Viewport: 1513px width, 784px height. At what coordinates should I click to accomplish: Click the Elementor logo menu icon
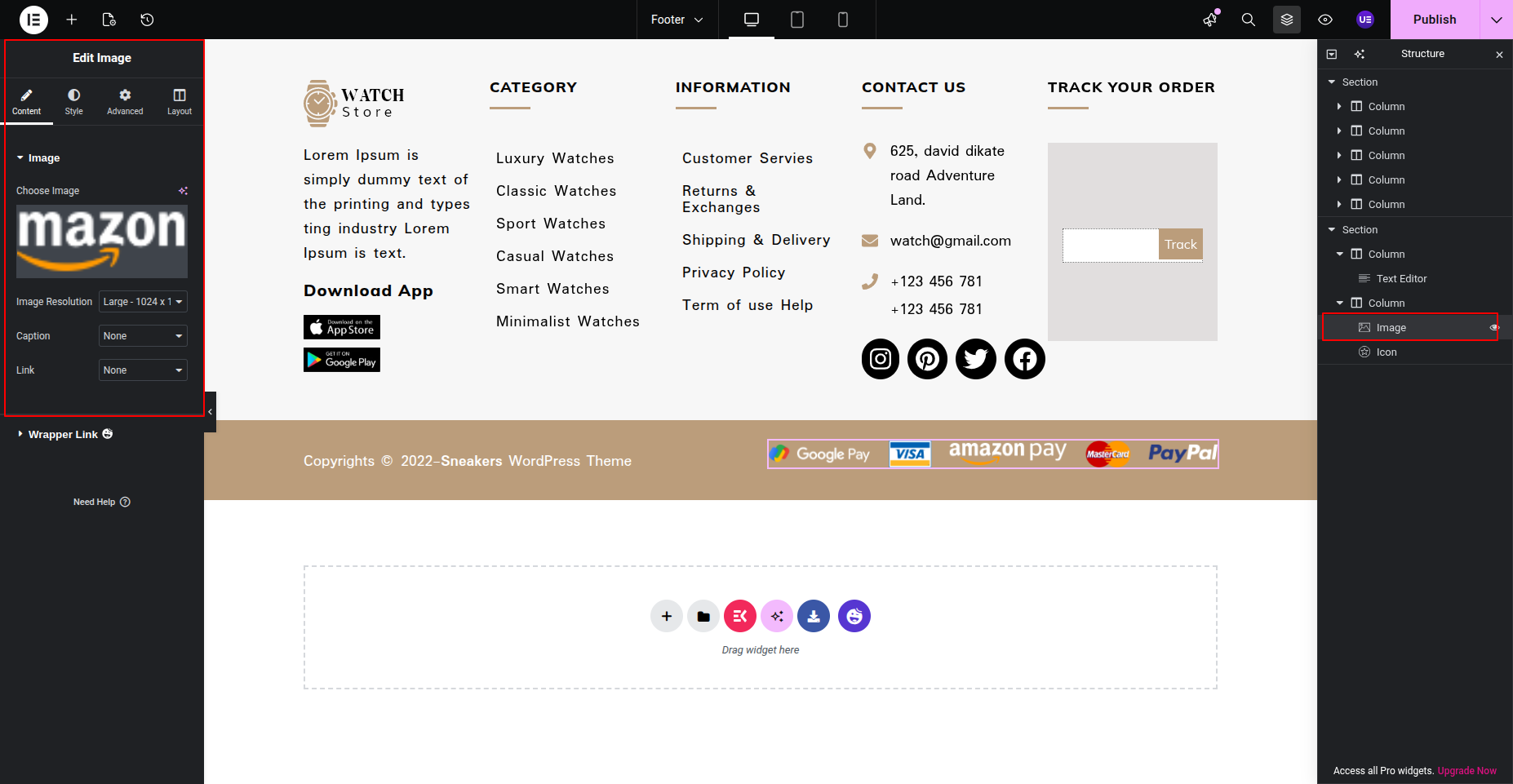(x=33, y=20)
